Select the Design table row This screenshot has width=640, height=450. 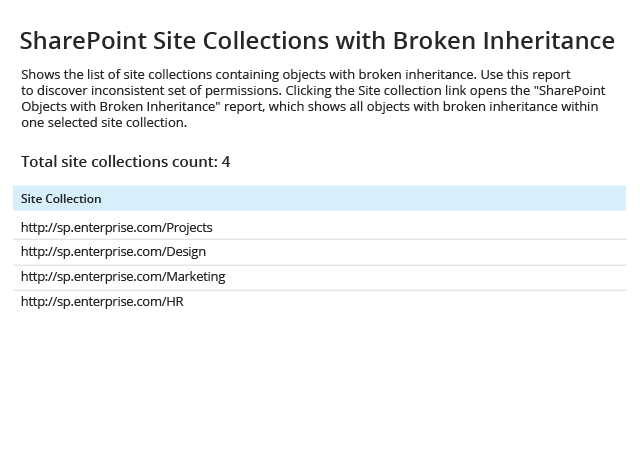coord(320,252)
